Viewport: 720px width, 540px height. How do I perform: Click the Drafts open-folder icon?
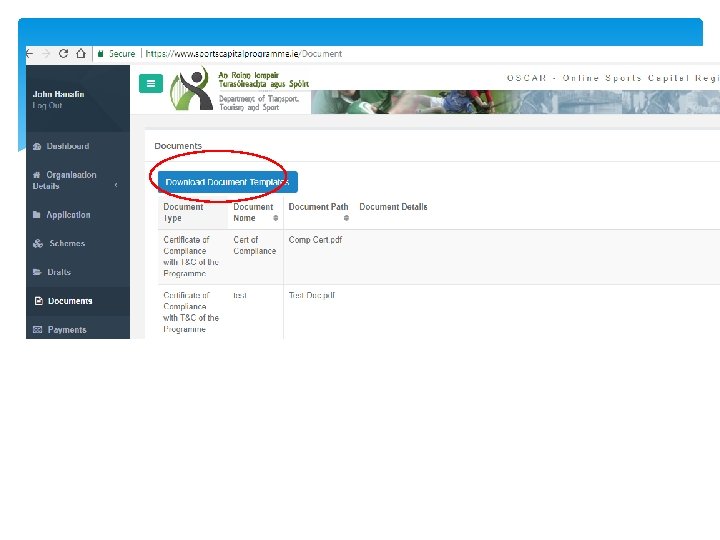(x=37, y=272)
